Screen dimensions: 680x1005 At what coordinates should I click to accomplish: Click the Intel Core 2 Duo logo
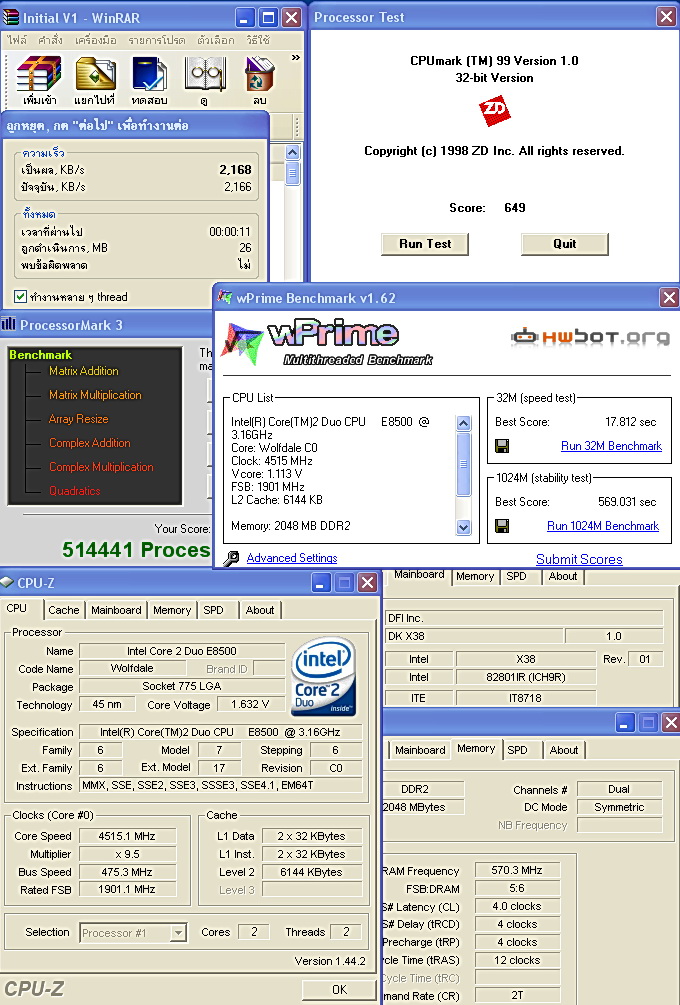[324, 676]
